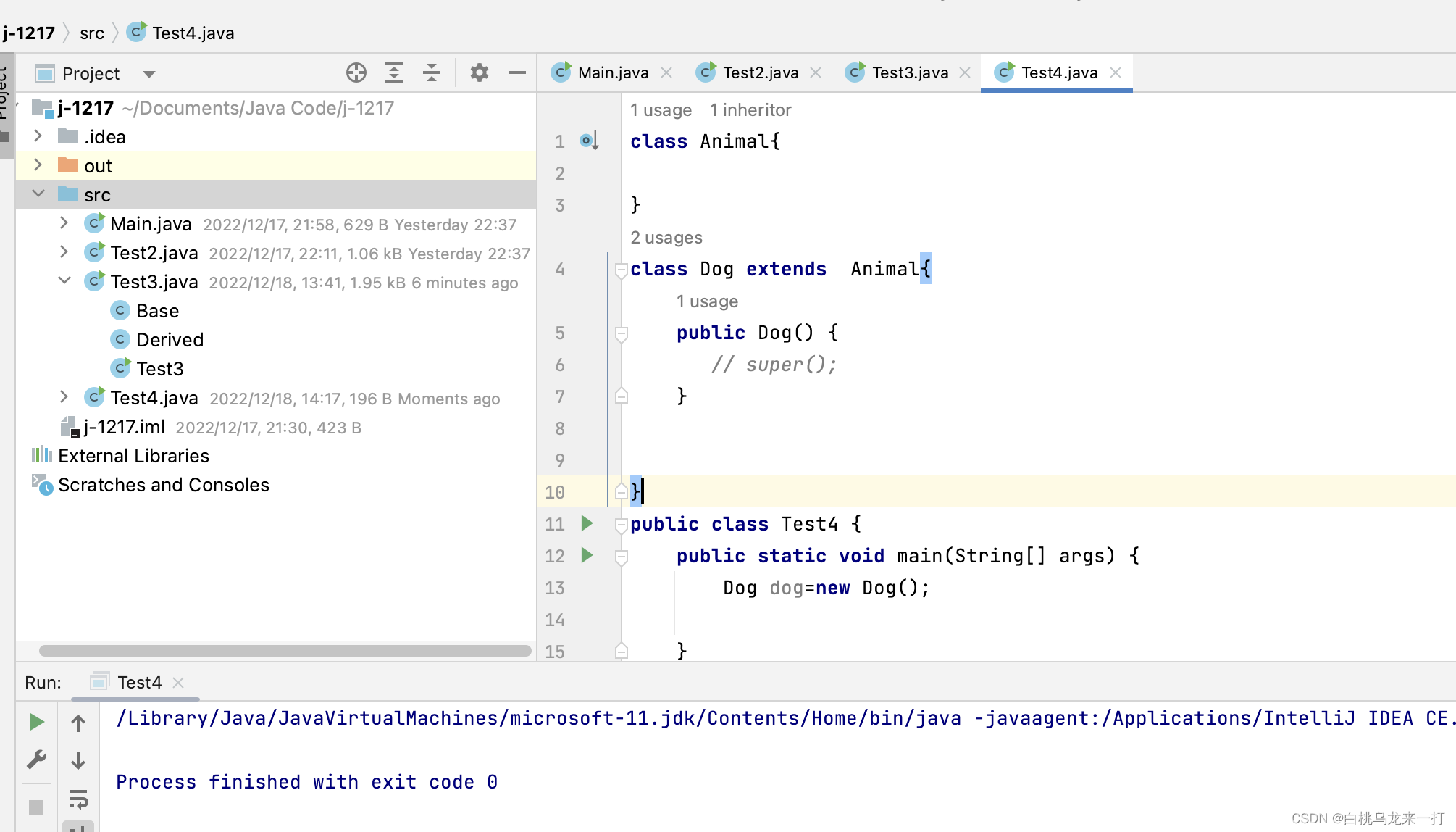Expand Test4.java in the project tree
The height and width of the screenshot is (832, 1456).
(x=64, y=397)
